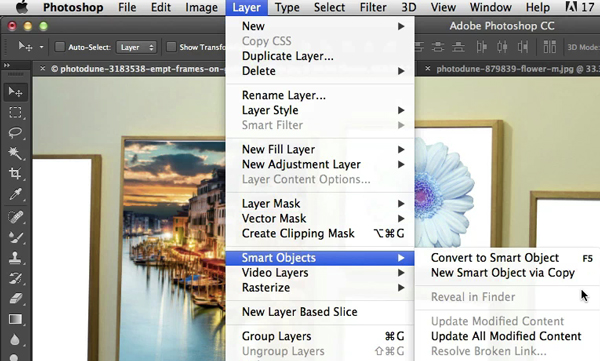Select the Lasso tool

(15, 133)
